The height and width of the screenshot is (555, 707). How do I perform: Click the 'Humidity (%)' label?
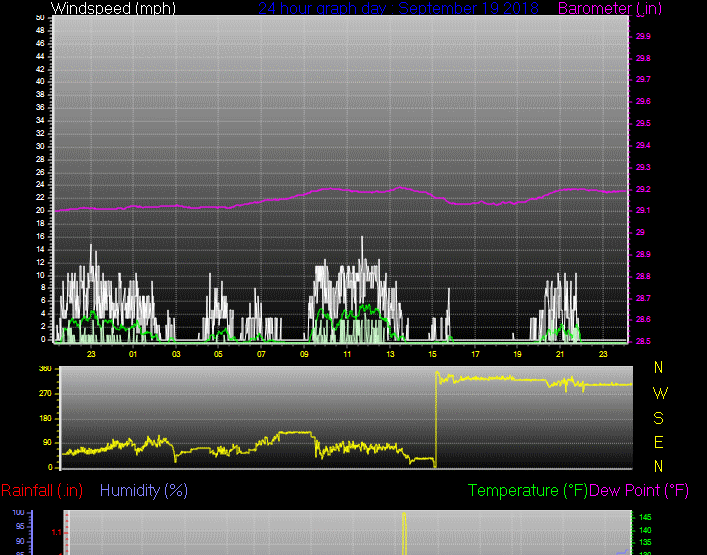[x=144, y=491]
